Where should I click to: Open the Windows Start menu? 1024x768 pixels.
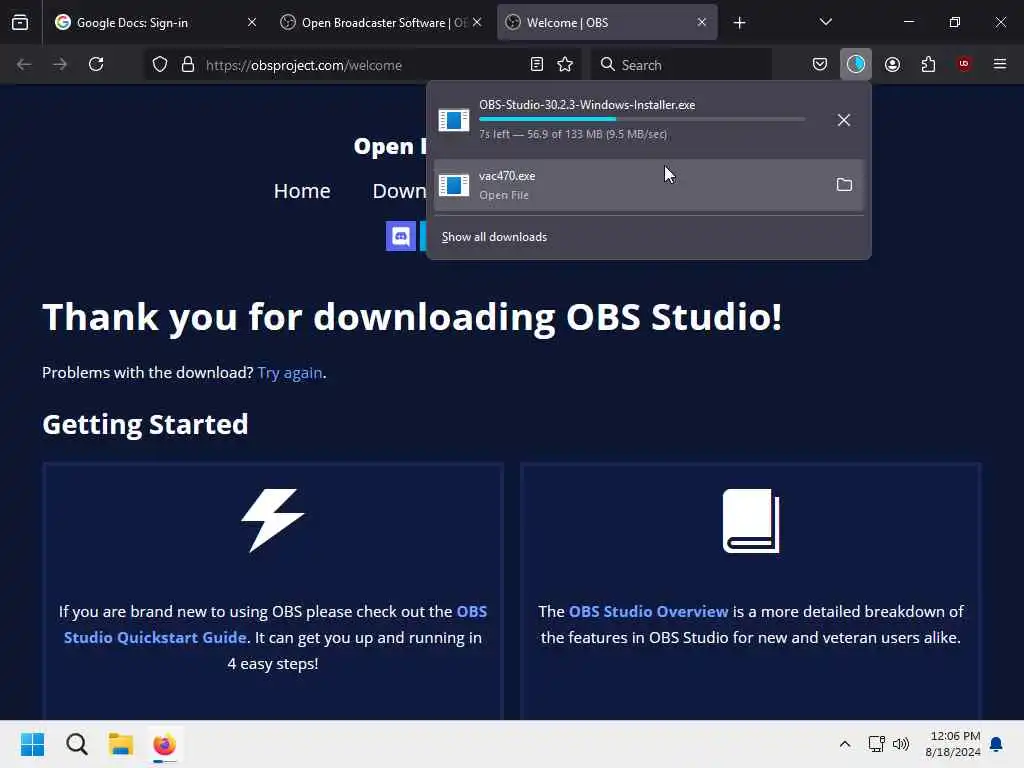(33, 744)
